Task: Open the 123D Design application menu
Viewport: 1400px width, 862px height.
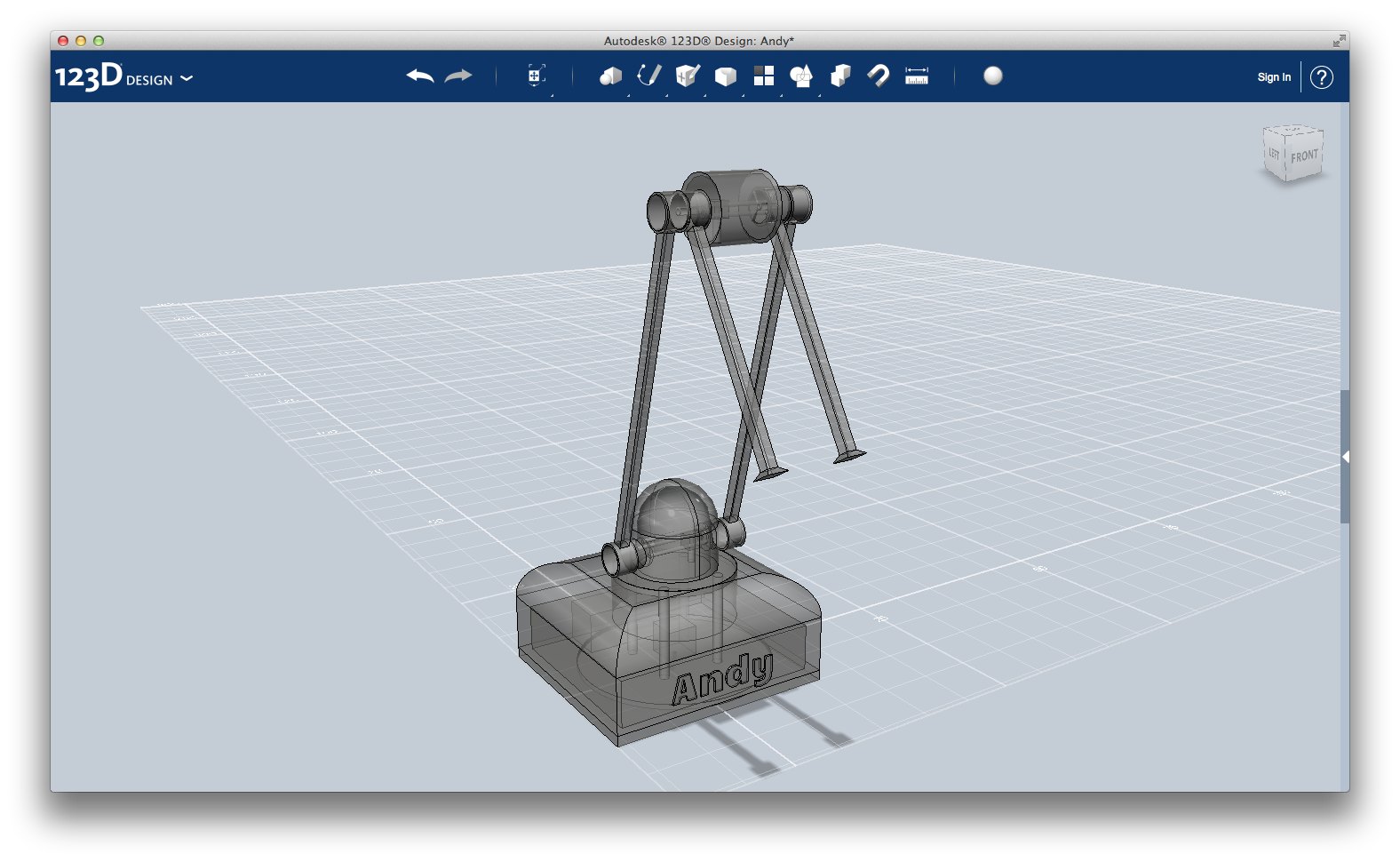Action: point(123,77)
